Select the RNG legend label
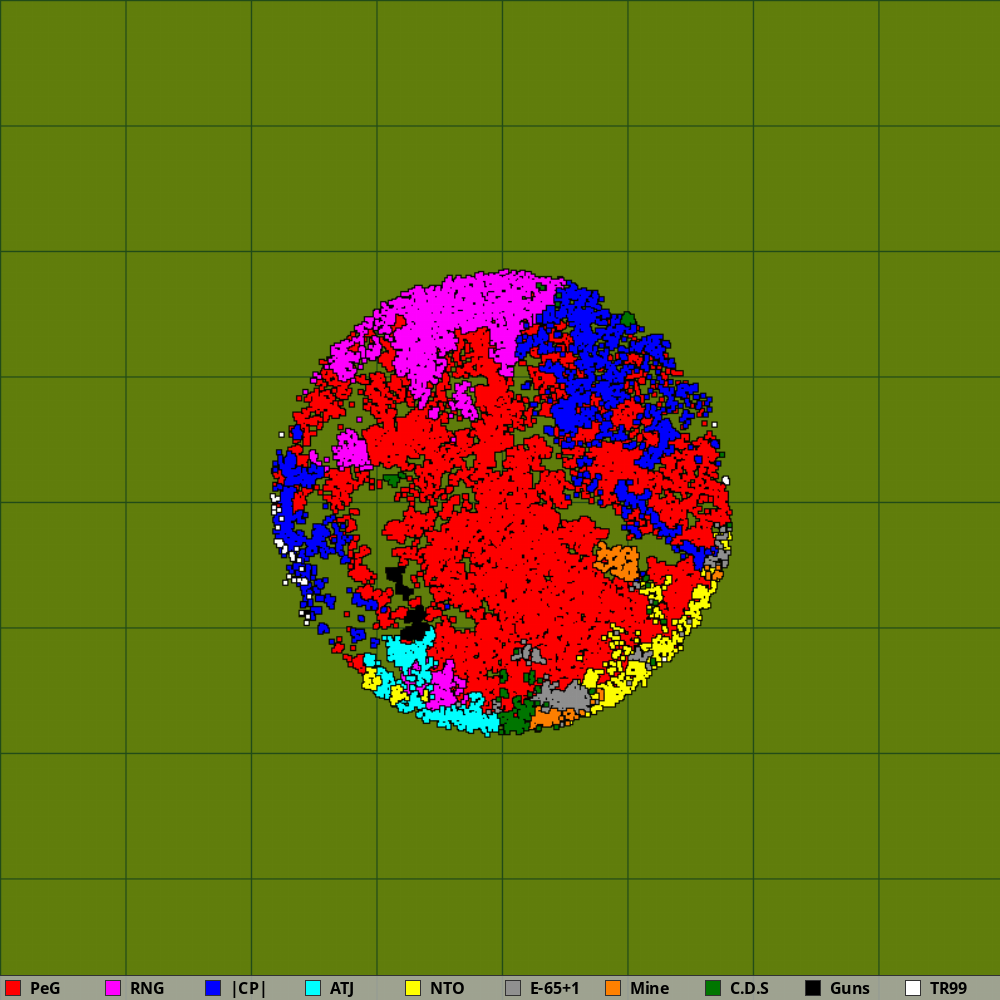1000x1000 pixels. [147, 988]
